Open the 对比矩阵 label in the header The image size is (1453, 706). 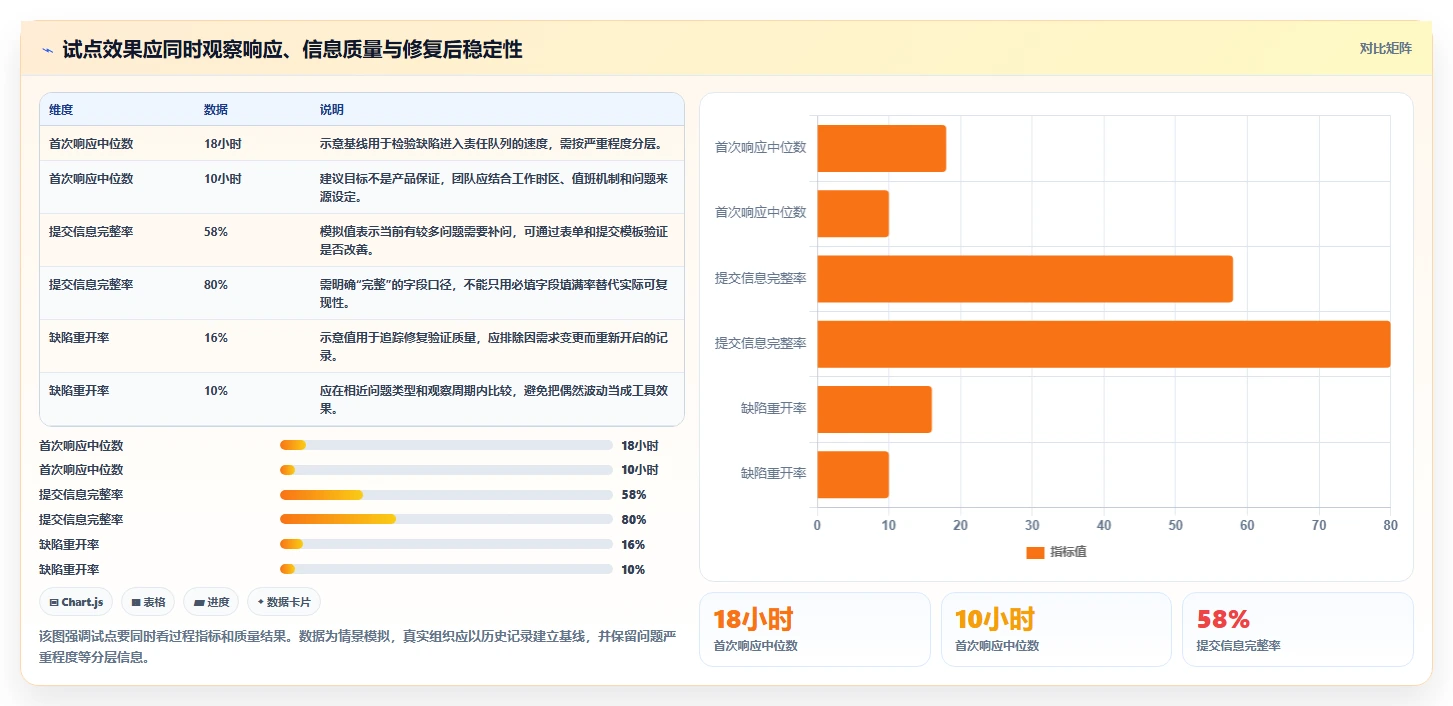1385,48
